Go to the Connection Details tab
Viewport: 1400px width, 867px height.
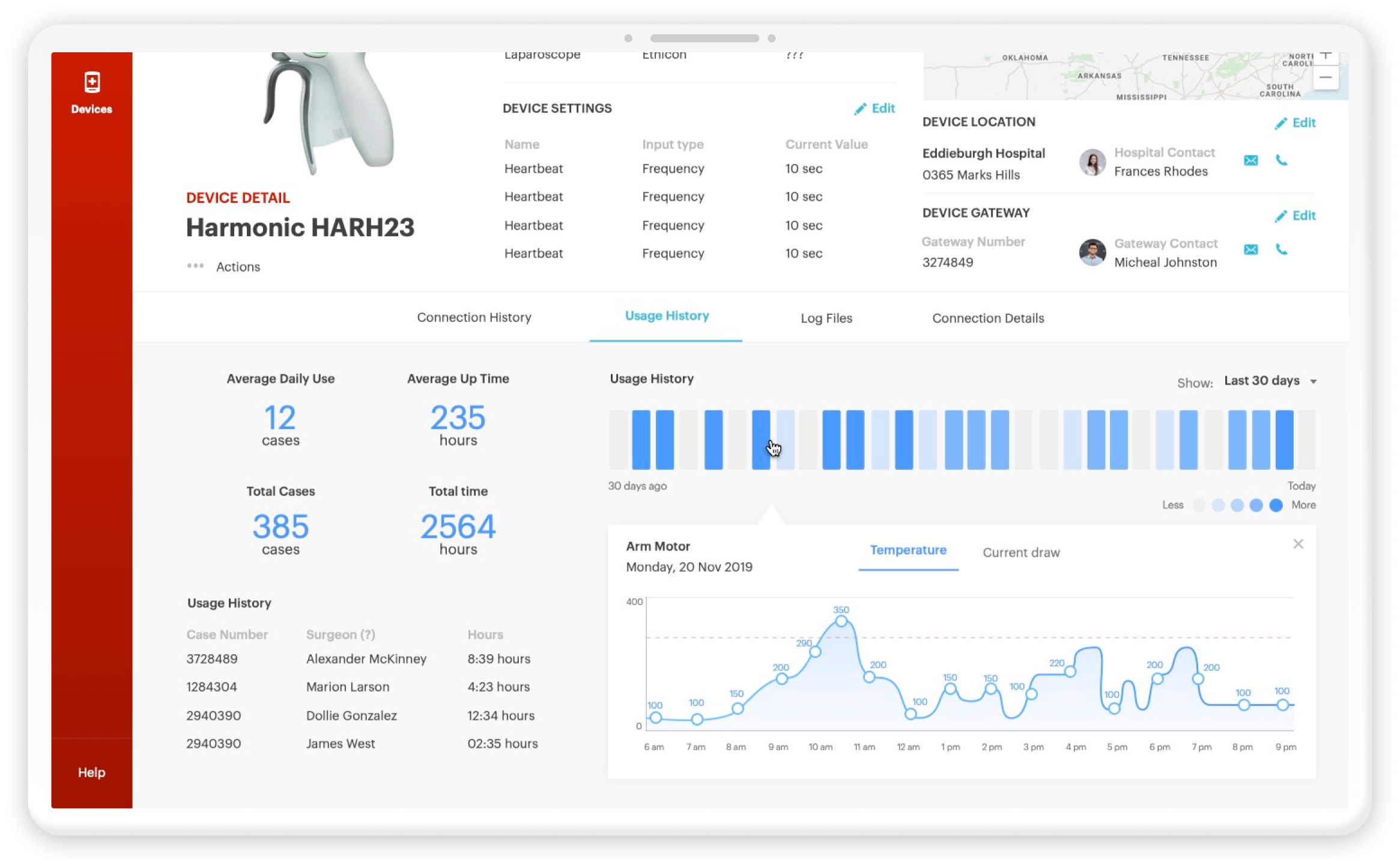[988, 318]
